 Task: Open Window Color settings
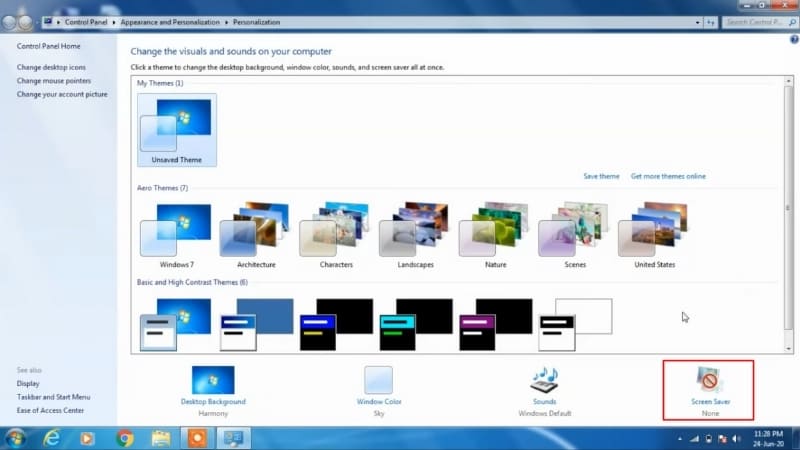[x=379, y=391]
